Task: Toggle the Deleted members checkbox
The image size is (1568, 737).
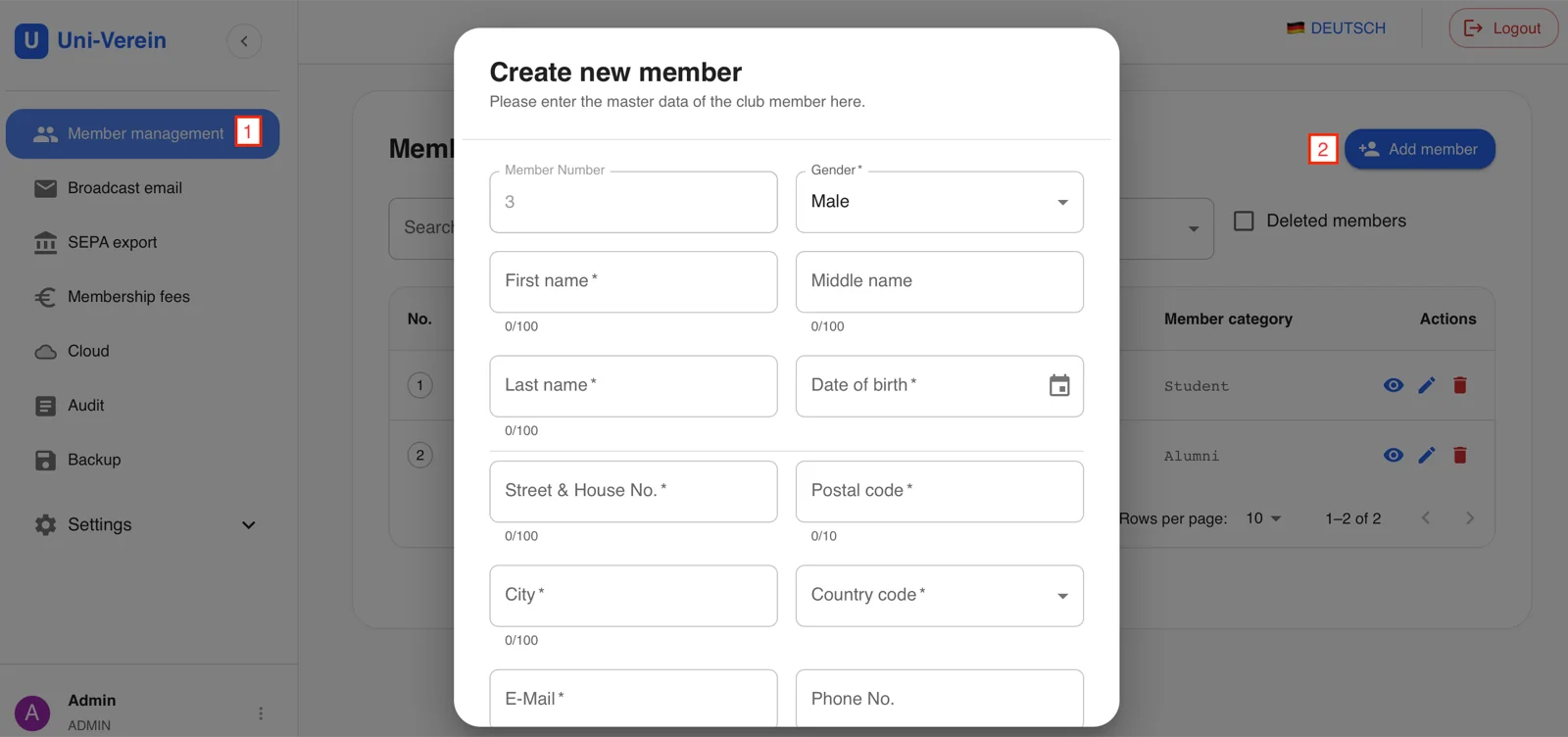Action: click(1244, 221)
